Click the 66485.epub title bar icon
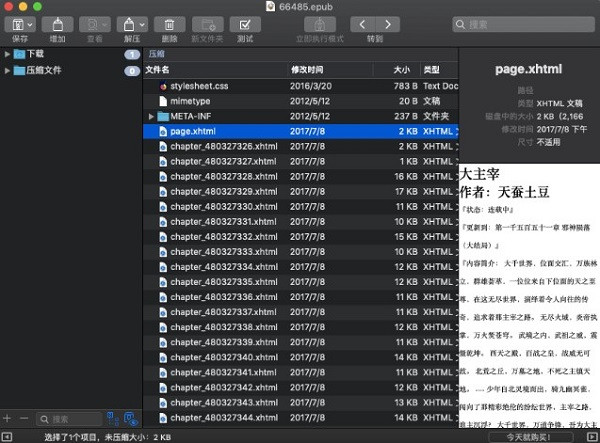600x443 pixels. [x=271, y=7]
